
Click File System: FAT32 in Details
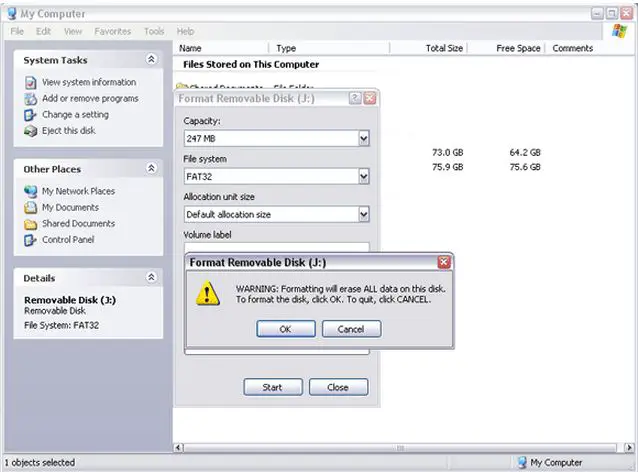[x=61, y=325]
